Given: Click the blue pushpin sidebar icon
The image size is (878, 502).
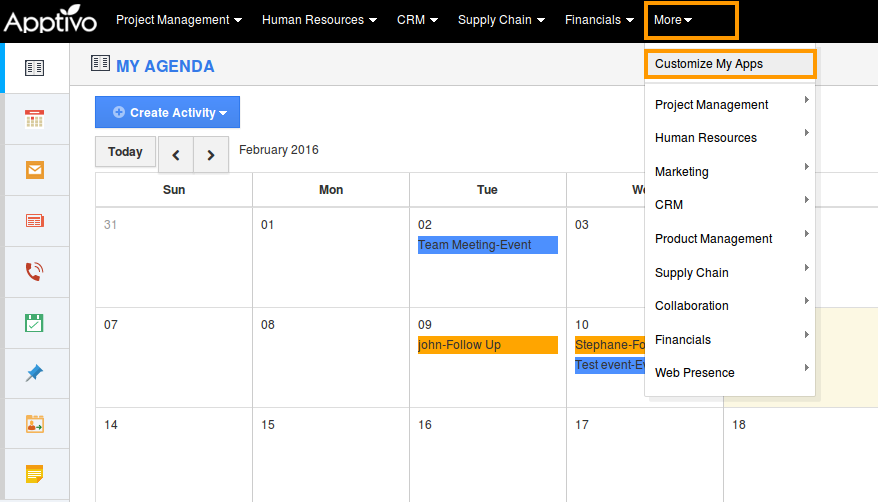Looking at the screenshot, I should tap(35, 373).
